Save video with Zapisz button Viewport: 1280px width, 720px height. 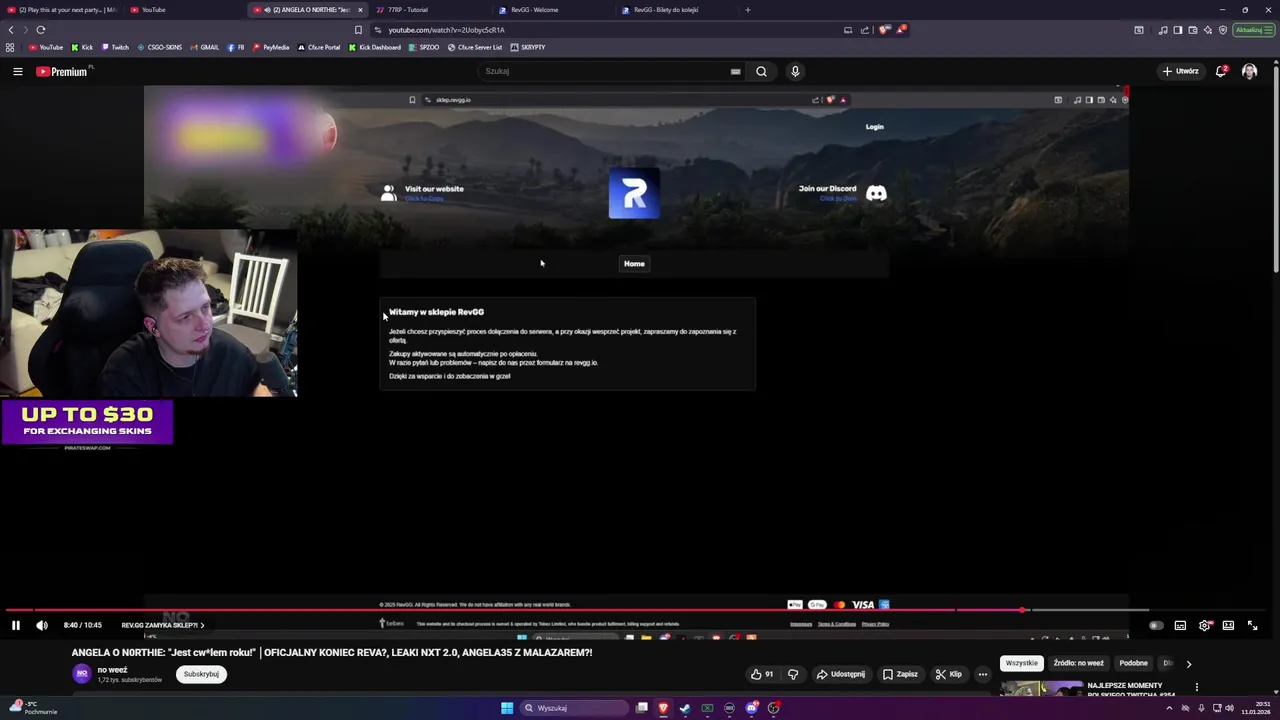[900, 674]
